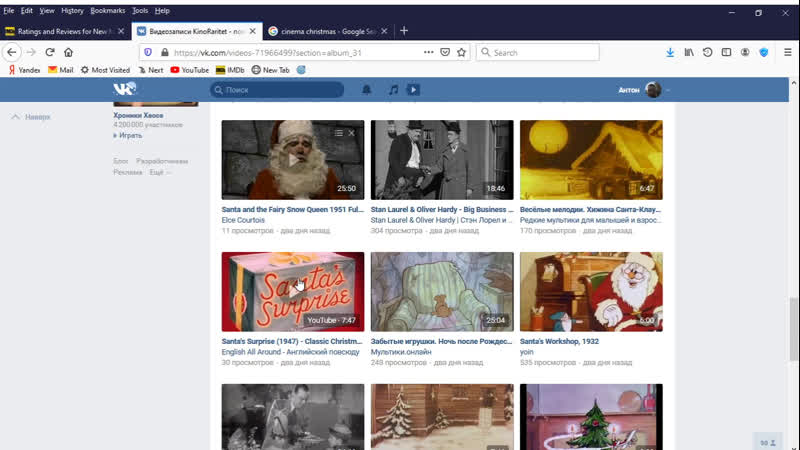Open the Mail bookmark
Image resolution: width=800 pixels, height=450 pixels.
60,70
